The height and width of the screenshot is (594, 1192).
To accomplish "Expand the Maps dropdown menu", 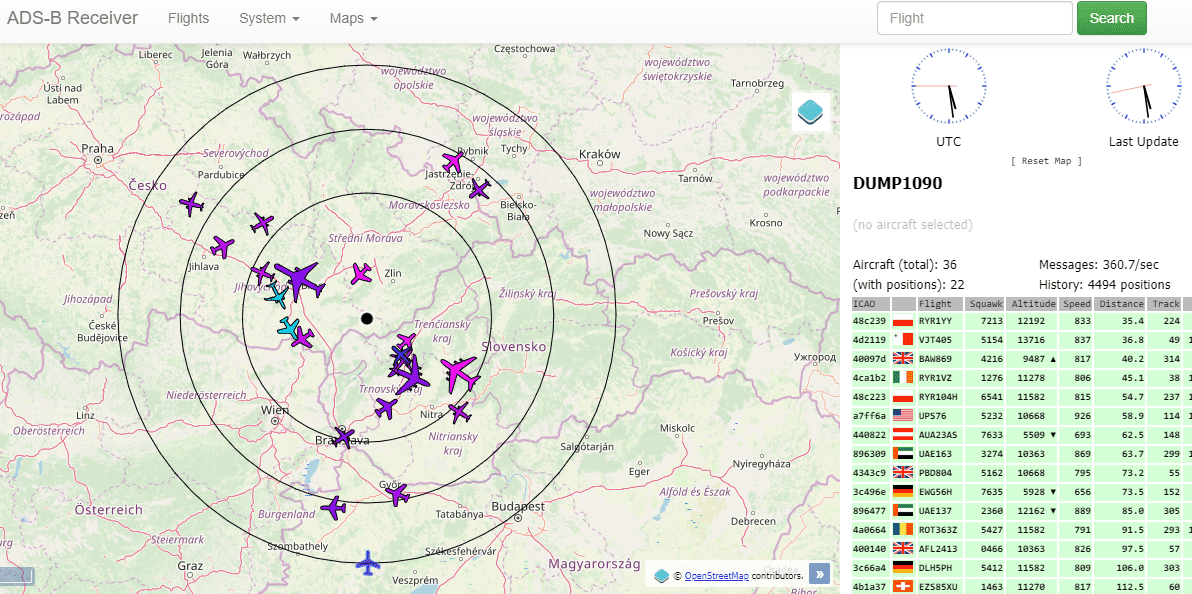I will pyautogui.click(x=353, y=18).
